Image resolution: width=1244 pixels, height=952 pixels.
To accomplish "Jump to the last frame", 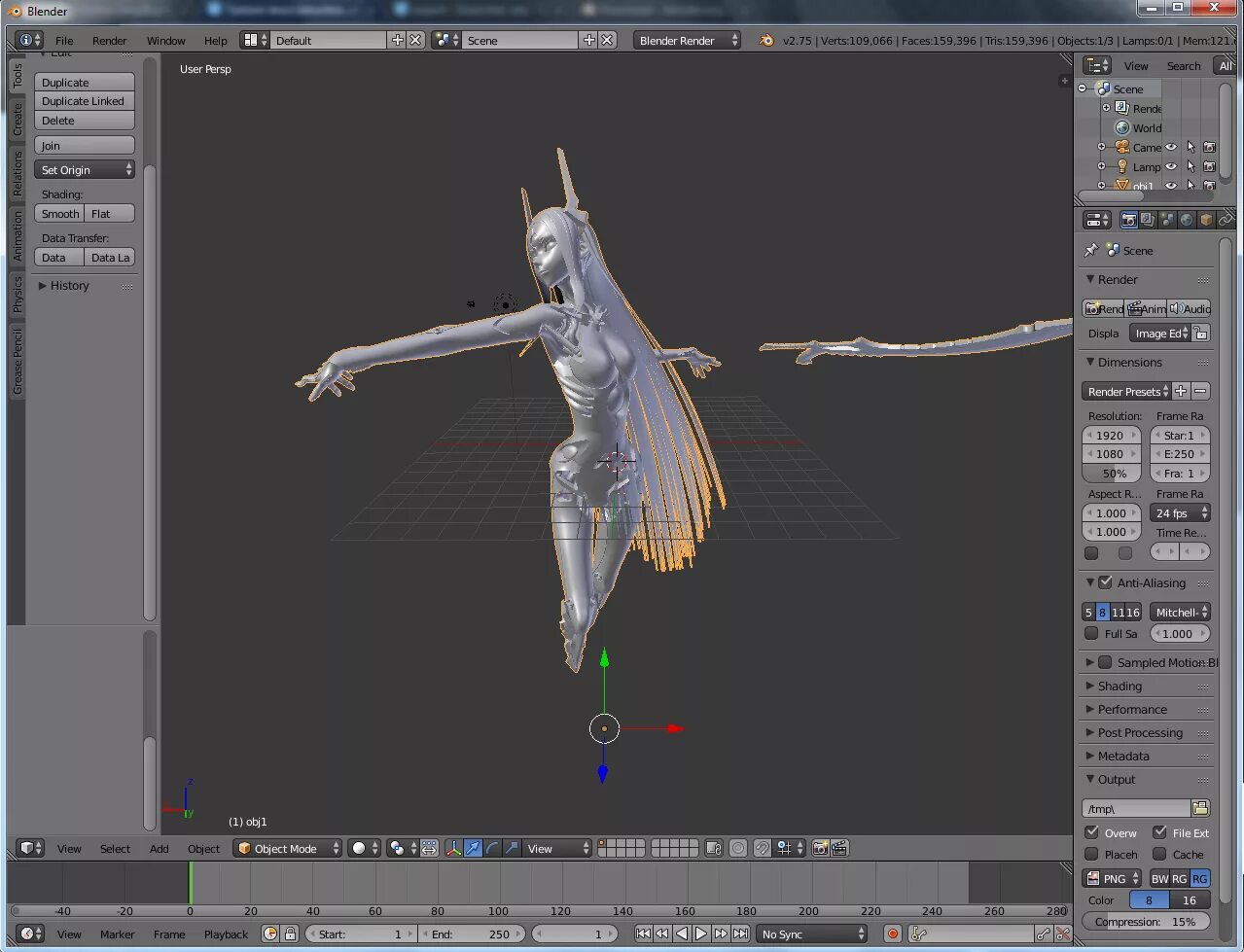I will point(740,934).
